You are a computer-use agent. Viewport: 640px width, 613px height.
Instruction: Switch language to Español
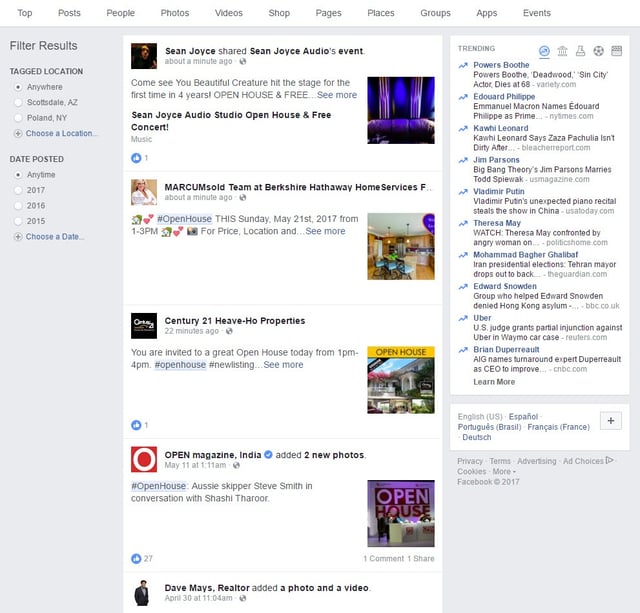(523, 417)
